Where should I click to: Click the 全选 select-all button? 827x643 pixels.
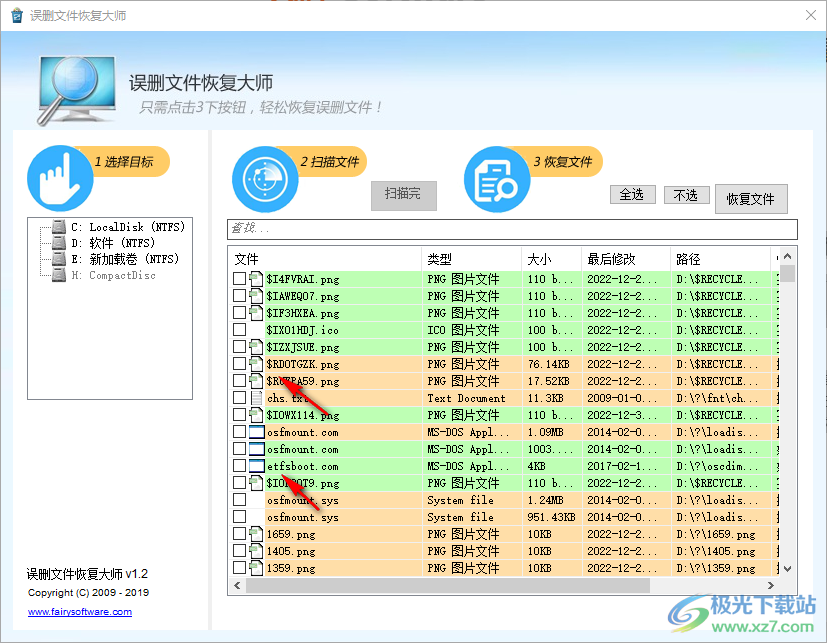click(x=632, y=195)
